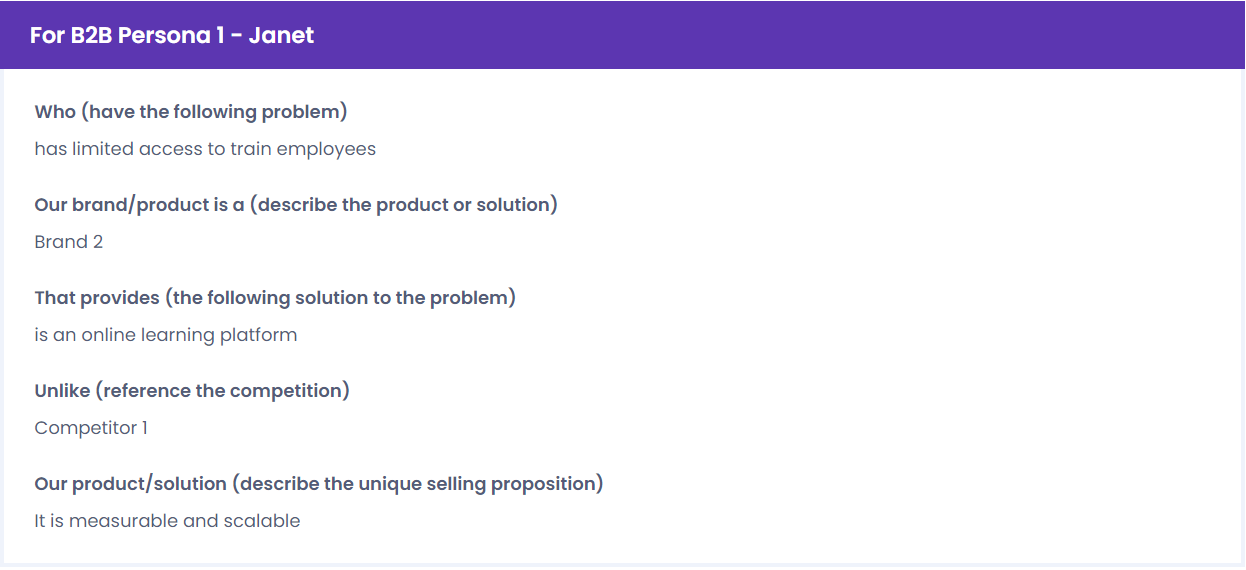
Task: Click the name 'Janet' in the header
Action: click(281, 35)
